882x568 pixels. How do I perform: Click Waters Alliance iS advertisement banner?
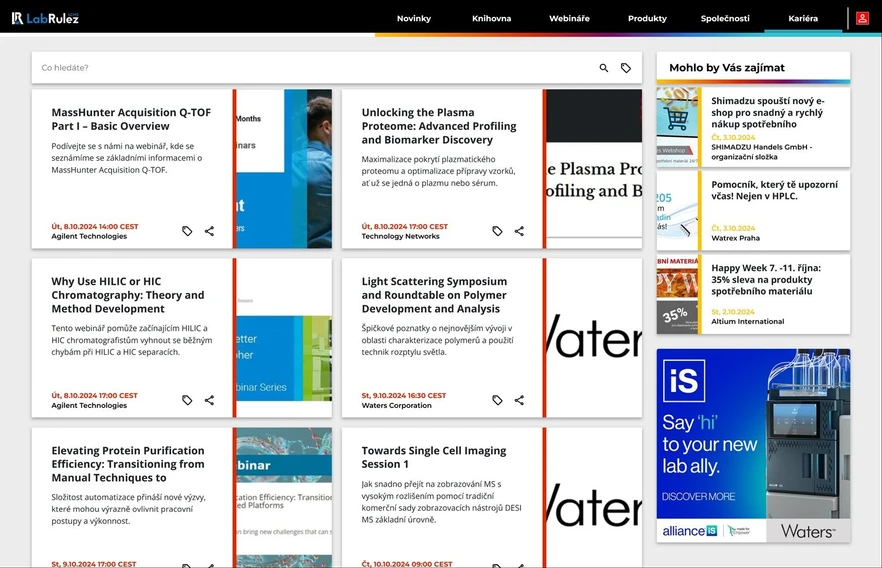753,445
